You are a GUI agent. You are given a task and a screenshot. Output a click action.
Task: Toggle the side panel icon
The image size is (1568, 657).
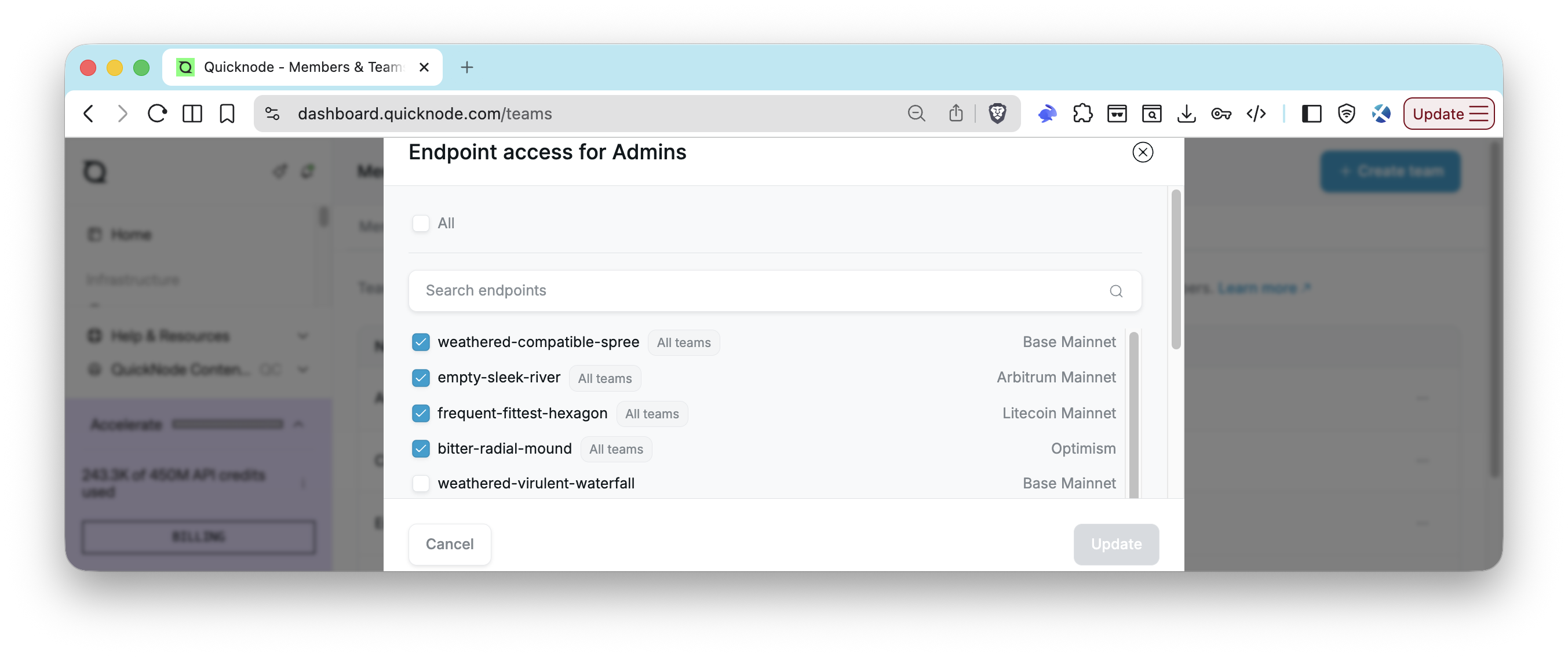pos(1311,114)
